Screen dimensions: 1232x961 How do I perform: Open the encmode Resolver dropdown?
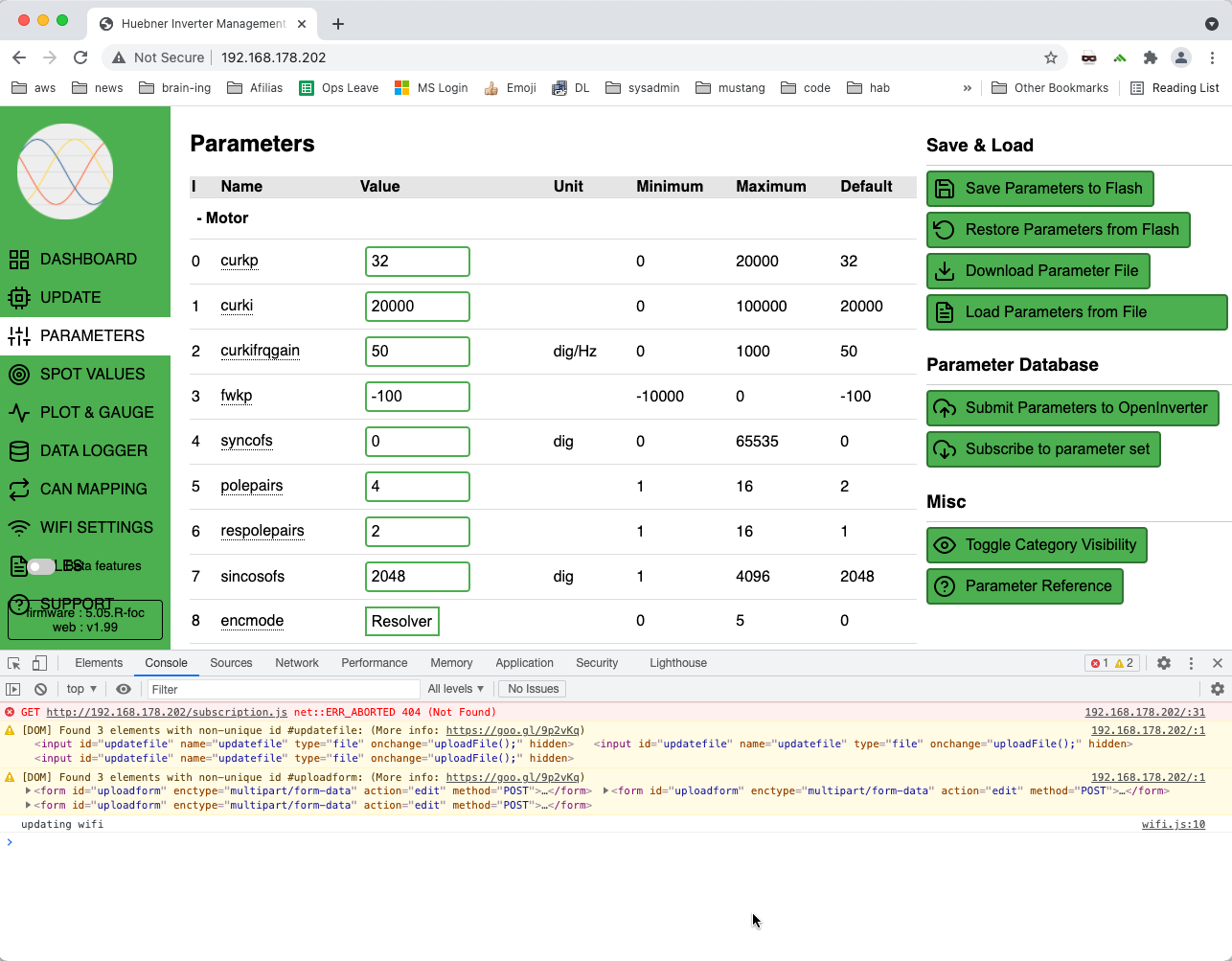401,622
